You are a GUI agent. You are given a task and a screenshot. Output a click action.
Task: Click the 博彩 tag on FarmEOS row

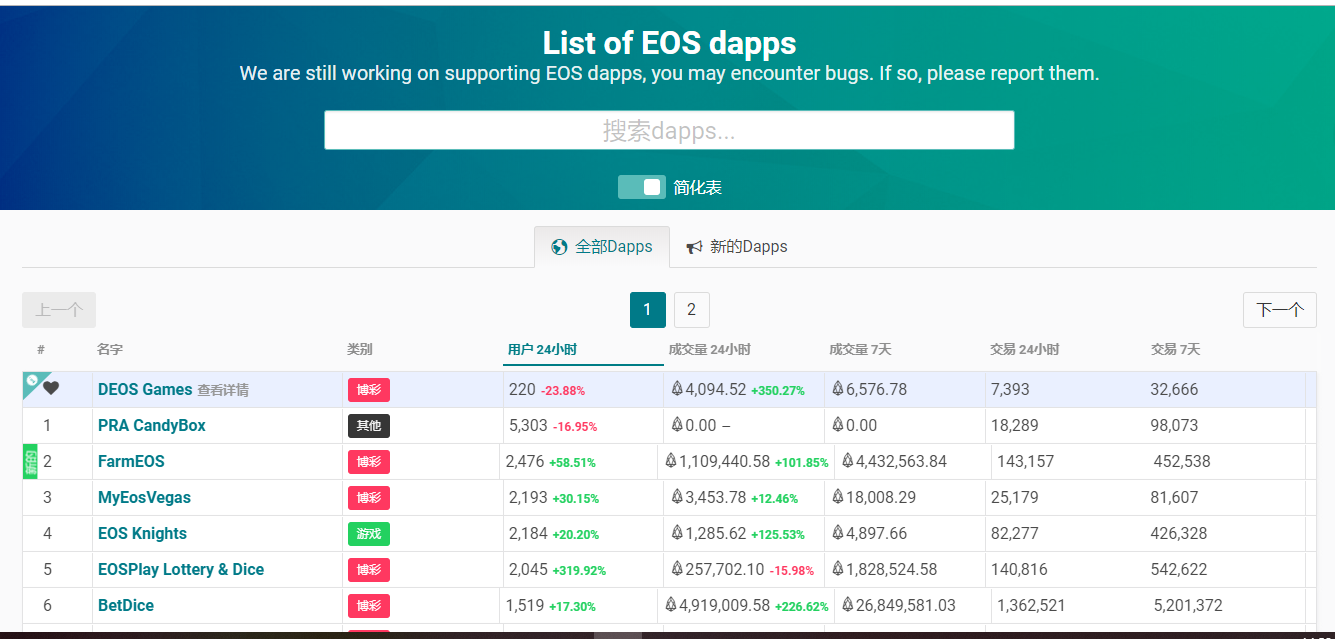tap(369, 462)
